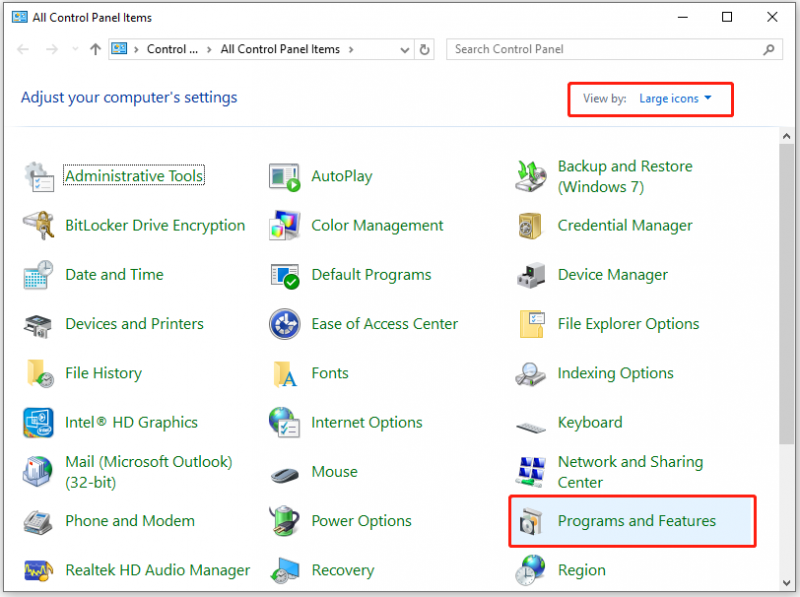The width and height of the screenshot is (800, 597).
Task: Click the Power Options battery icon
Action: [x=285, y=521]
